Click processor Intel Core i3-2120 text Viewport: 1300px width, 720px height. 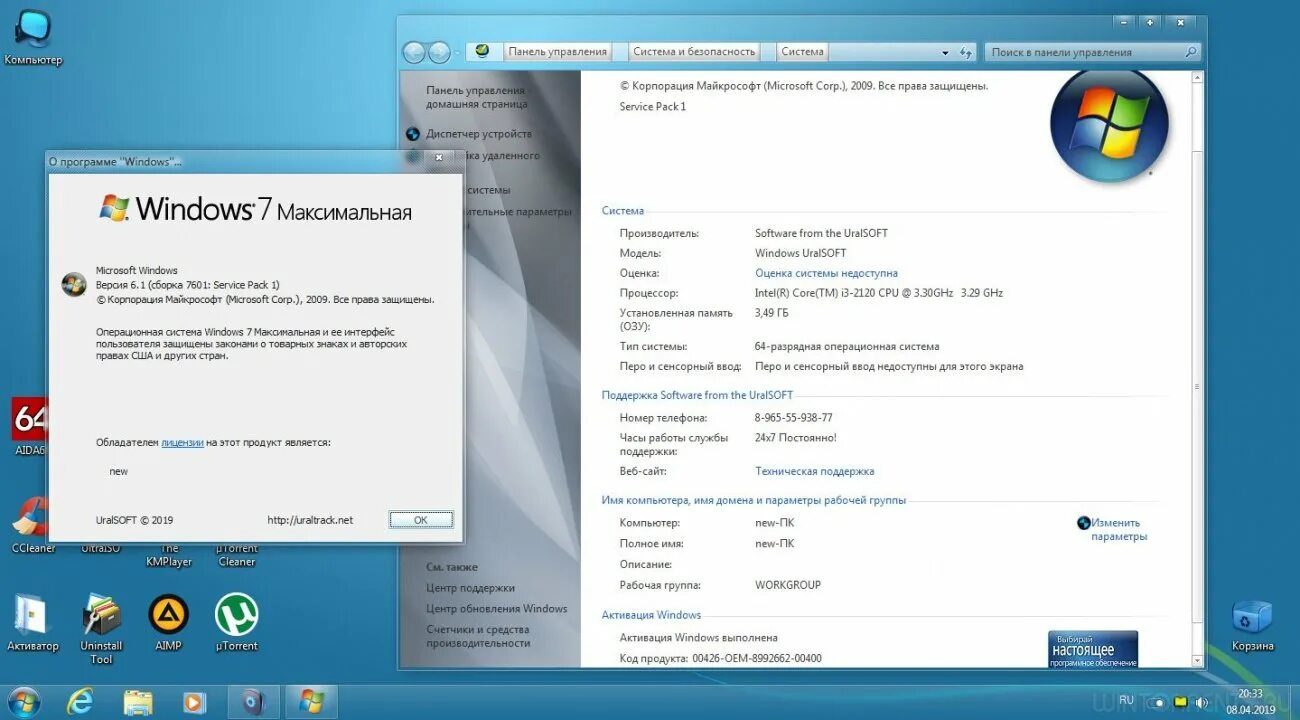[878, 293]
